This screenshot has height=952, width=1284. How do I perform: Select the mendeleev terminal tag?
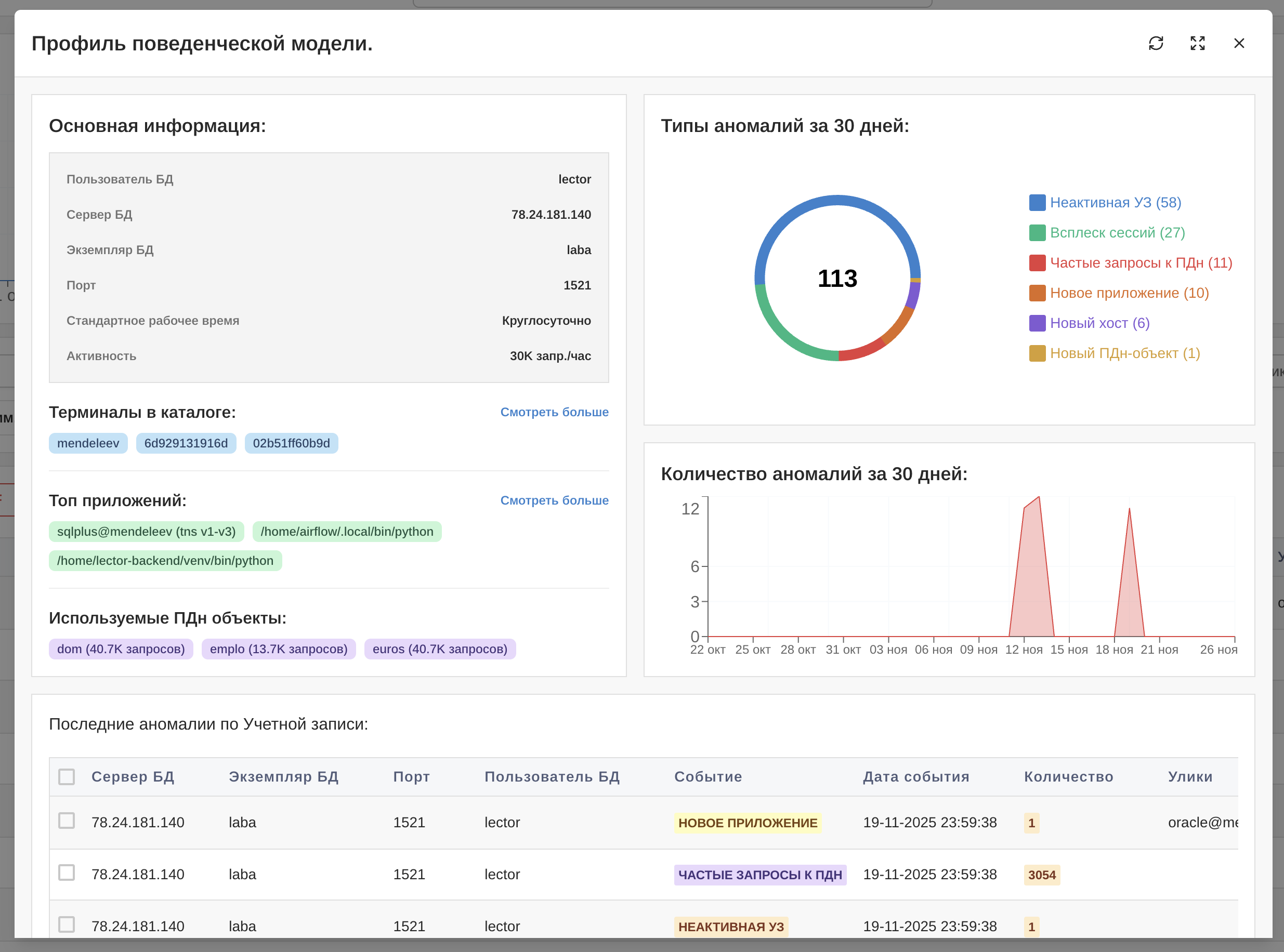click(88, 443)
